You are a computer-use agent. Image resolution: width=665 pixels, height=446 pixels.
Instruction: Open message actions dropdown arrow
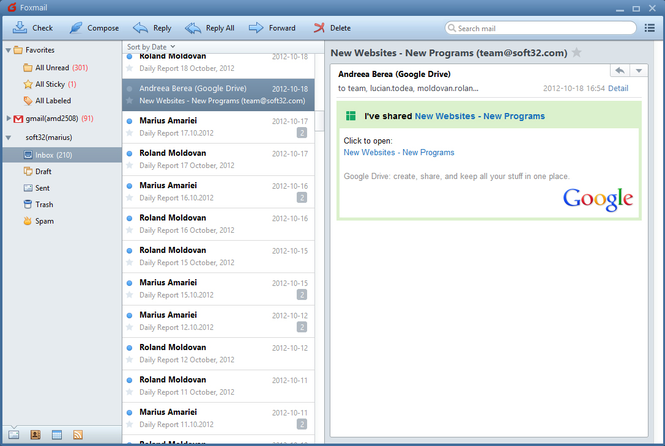tap(639, 70)
